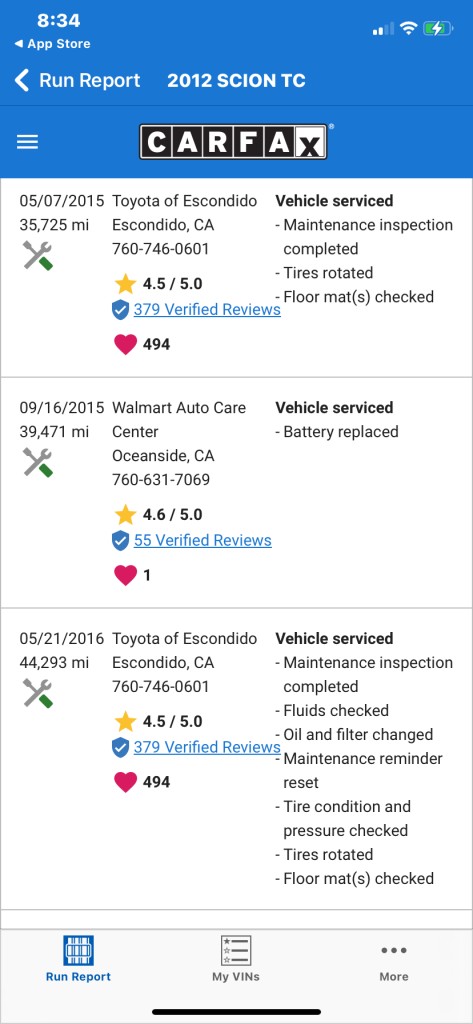Return to App Store via status bar
The height and width of the screenshot is (1024, 473).
point(52,44)
